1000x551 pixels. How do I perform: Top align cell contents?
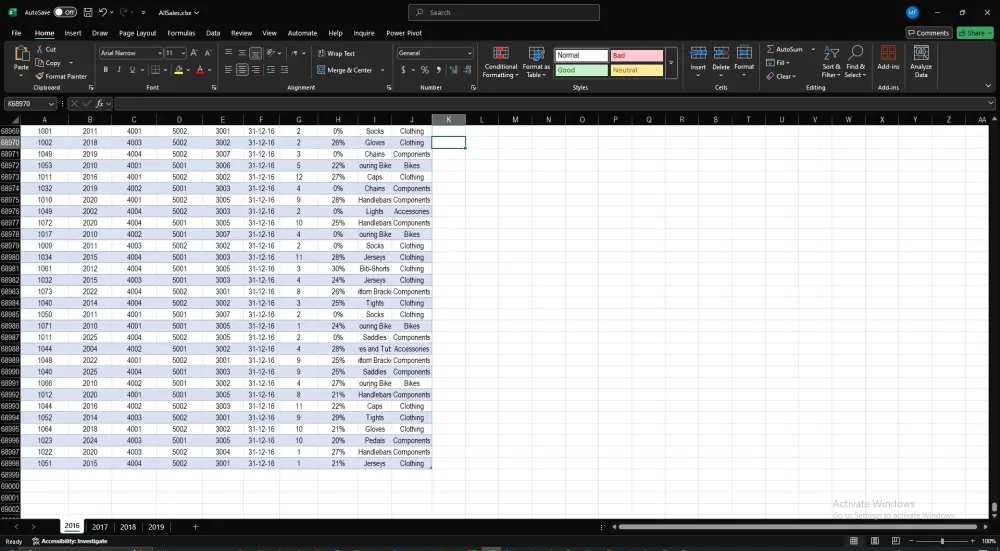(228, 53)
